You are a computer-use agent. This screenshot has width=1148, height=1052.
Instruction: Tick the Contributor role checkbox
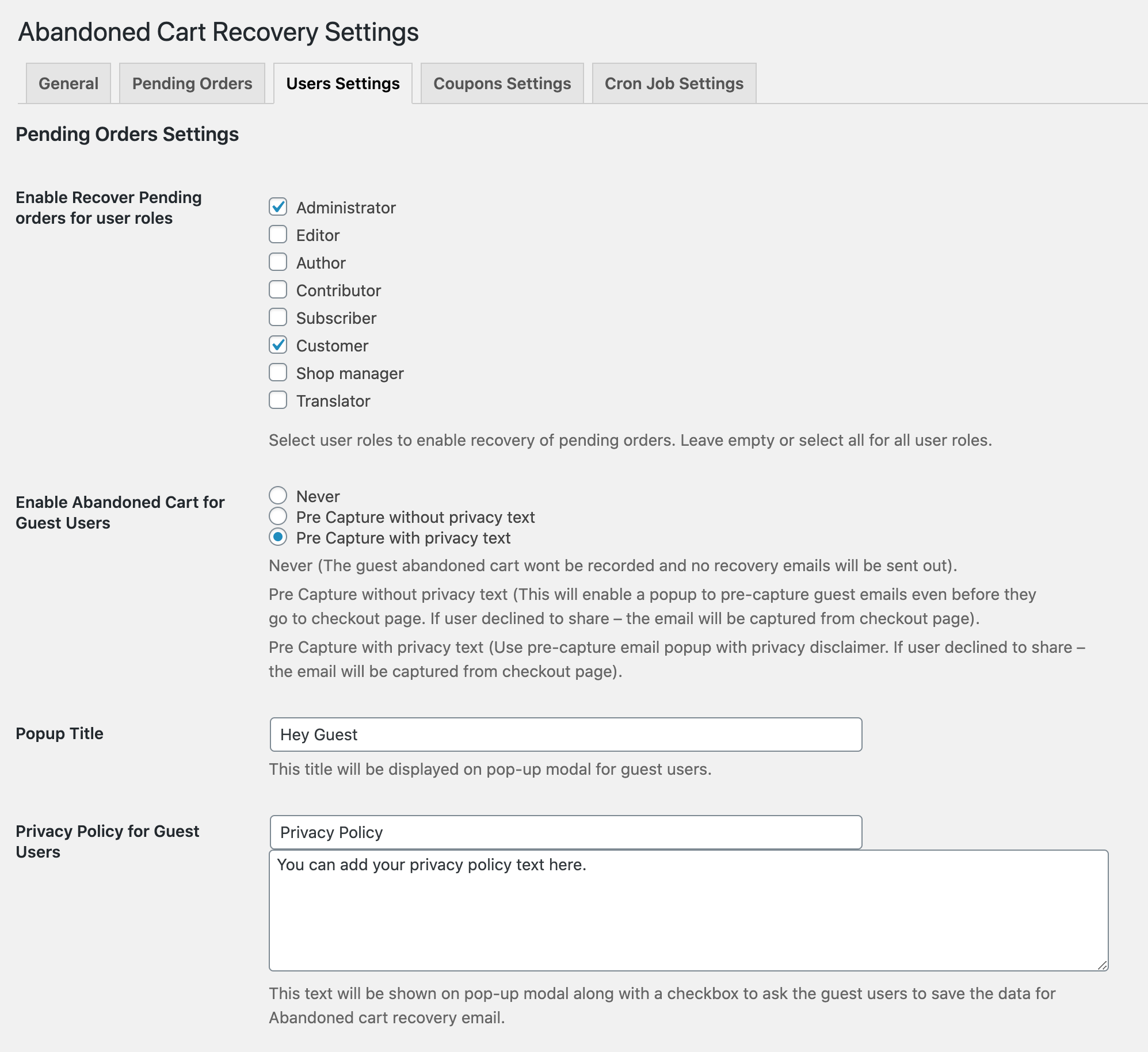point(278,289)
